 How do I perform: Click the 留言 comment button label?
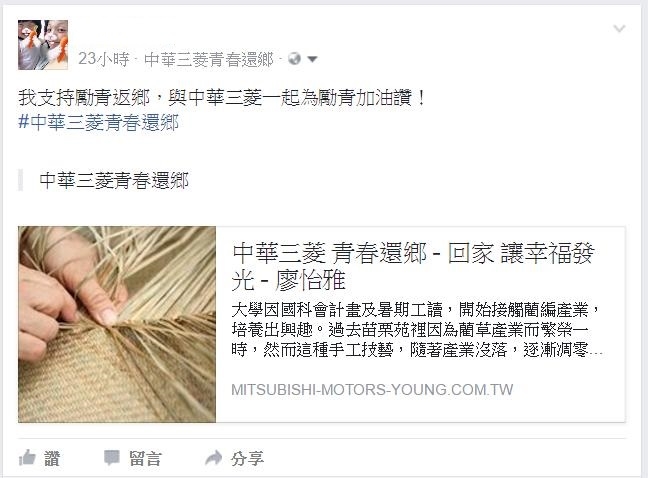pos(145,459)
